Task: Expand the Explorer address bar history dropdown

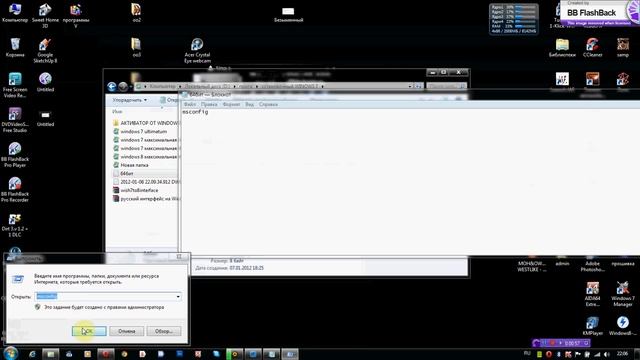Action: click(410, 87)
